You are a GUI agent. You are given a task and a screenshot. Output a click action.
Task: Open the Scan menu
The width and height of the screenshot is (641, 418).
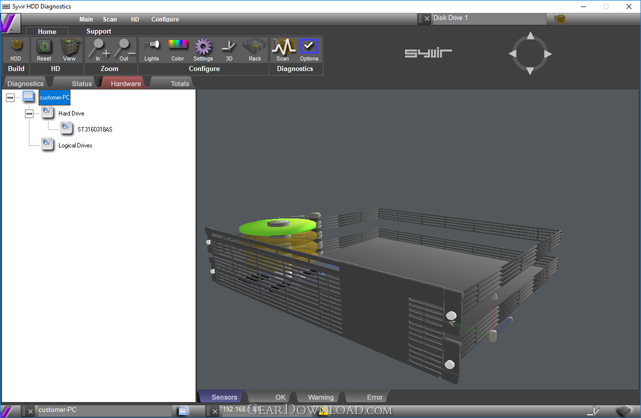(110, 19)
